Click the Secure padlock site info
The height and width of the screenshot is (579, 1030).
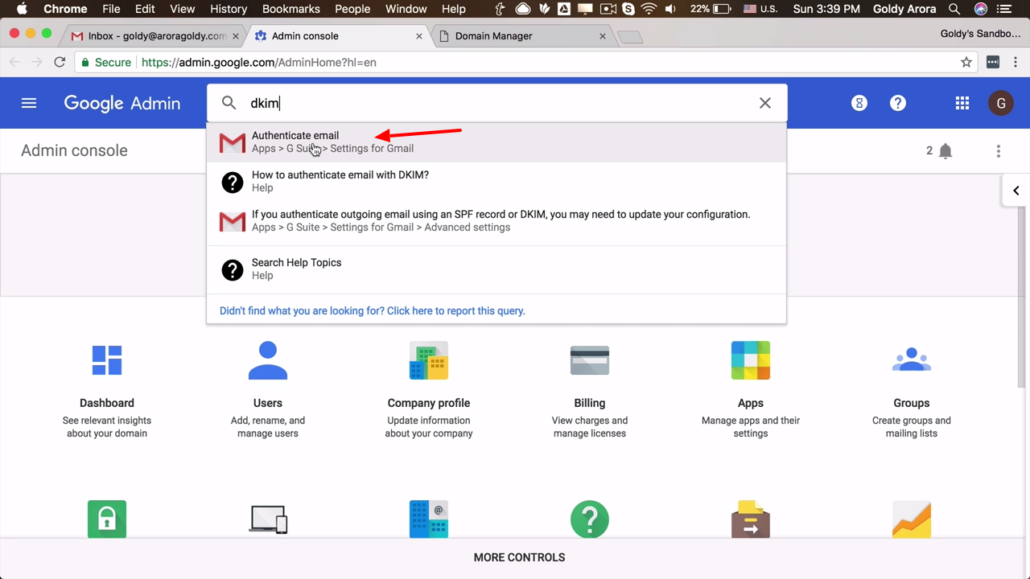pos(106,62)
